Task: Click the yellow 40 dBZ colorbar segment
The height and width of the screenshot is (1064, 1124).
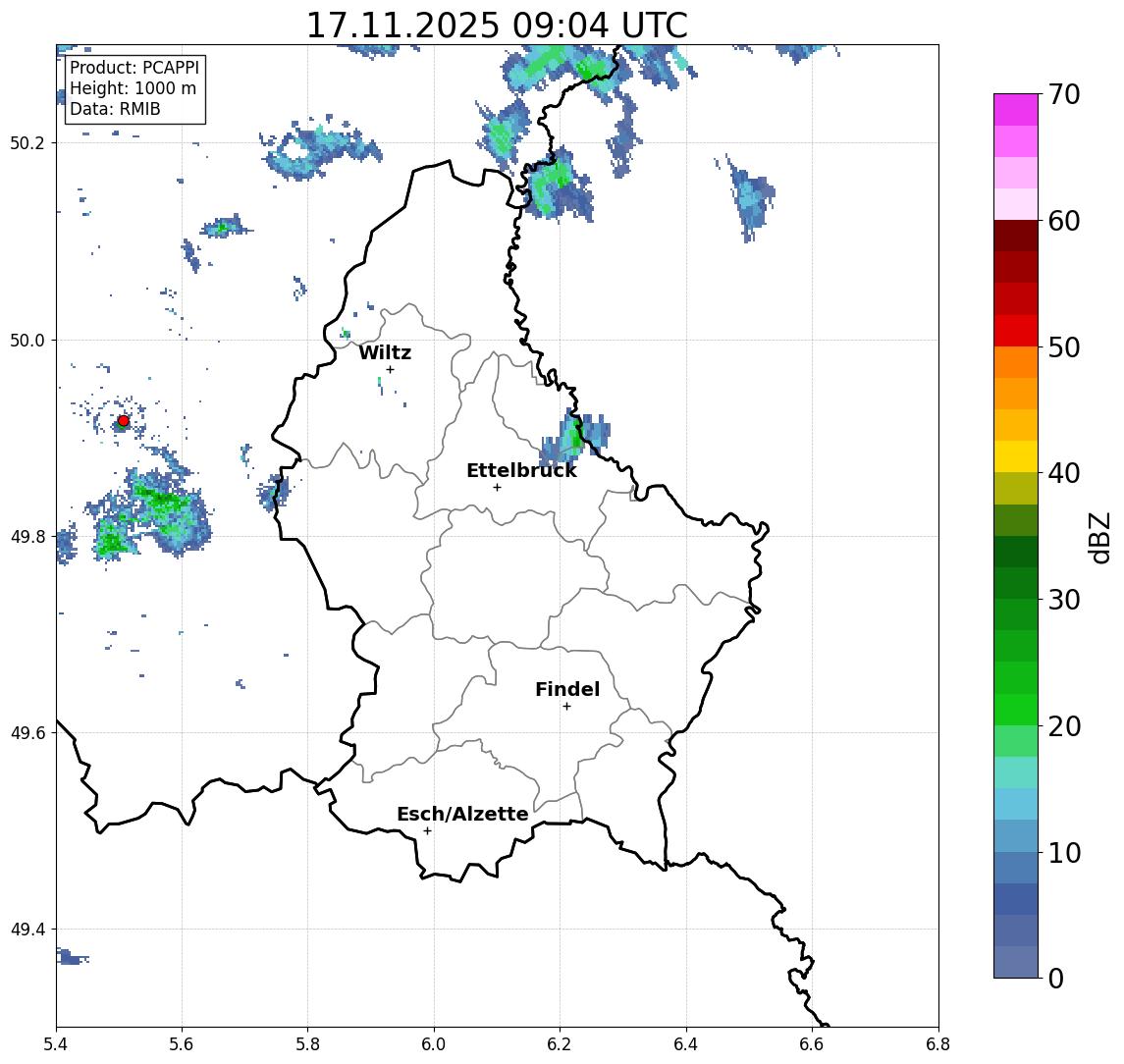Action: (1016, 456)
